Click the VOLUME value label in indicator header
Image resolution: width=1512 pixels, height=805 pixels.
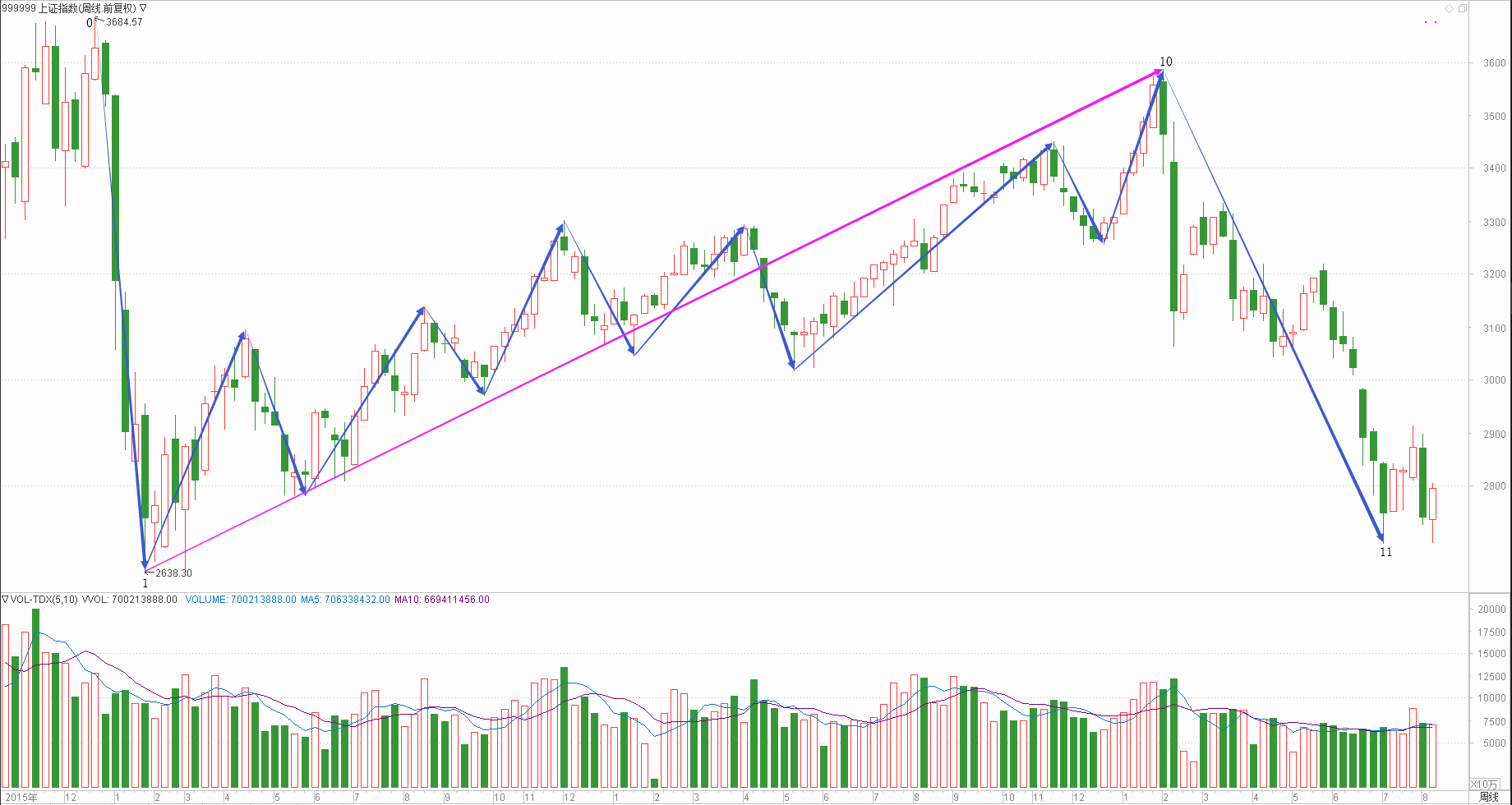tap(241, 600)
